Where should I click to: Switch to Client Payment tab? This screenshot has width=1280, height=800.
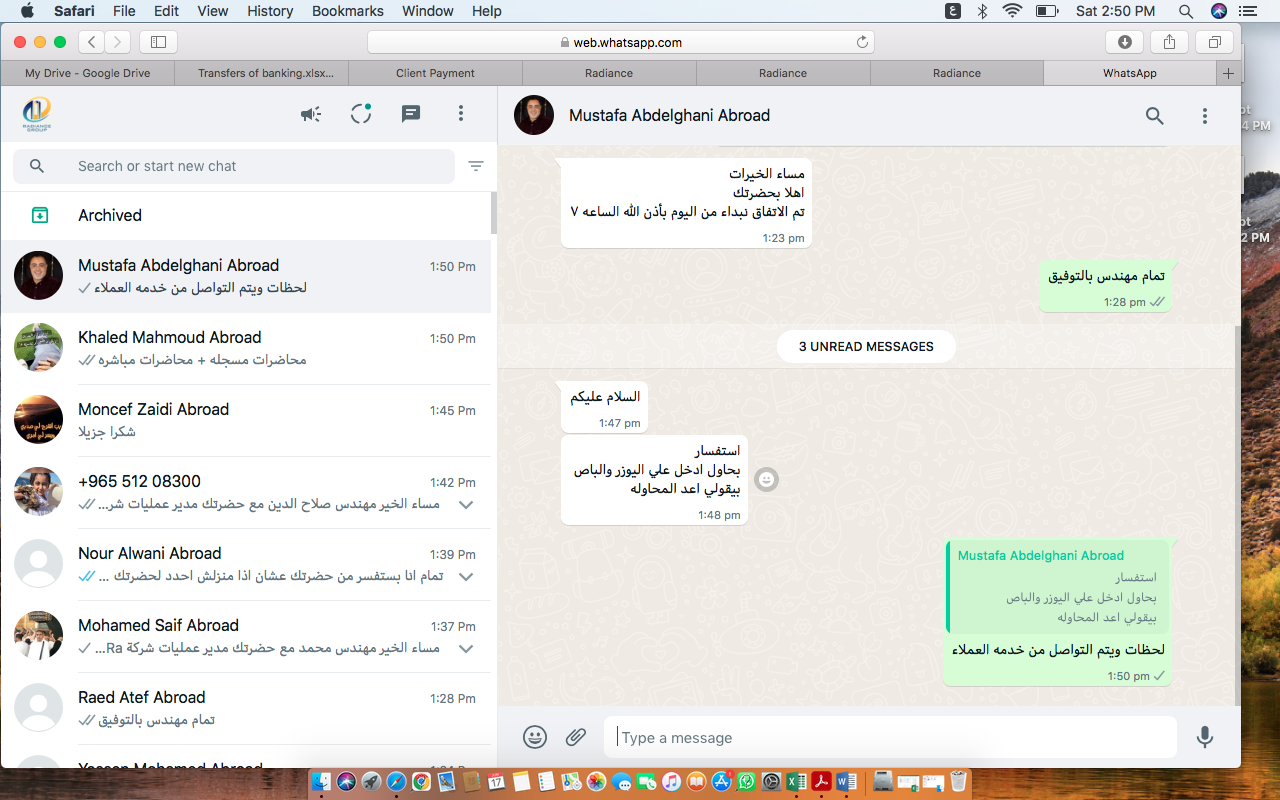pos(435,73)
